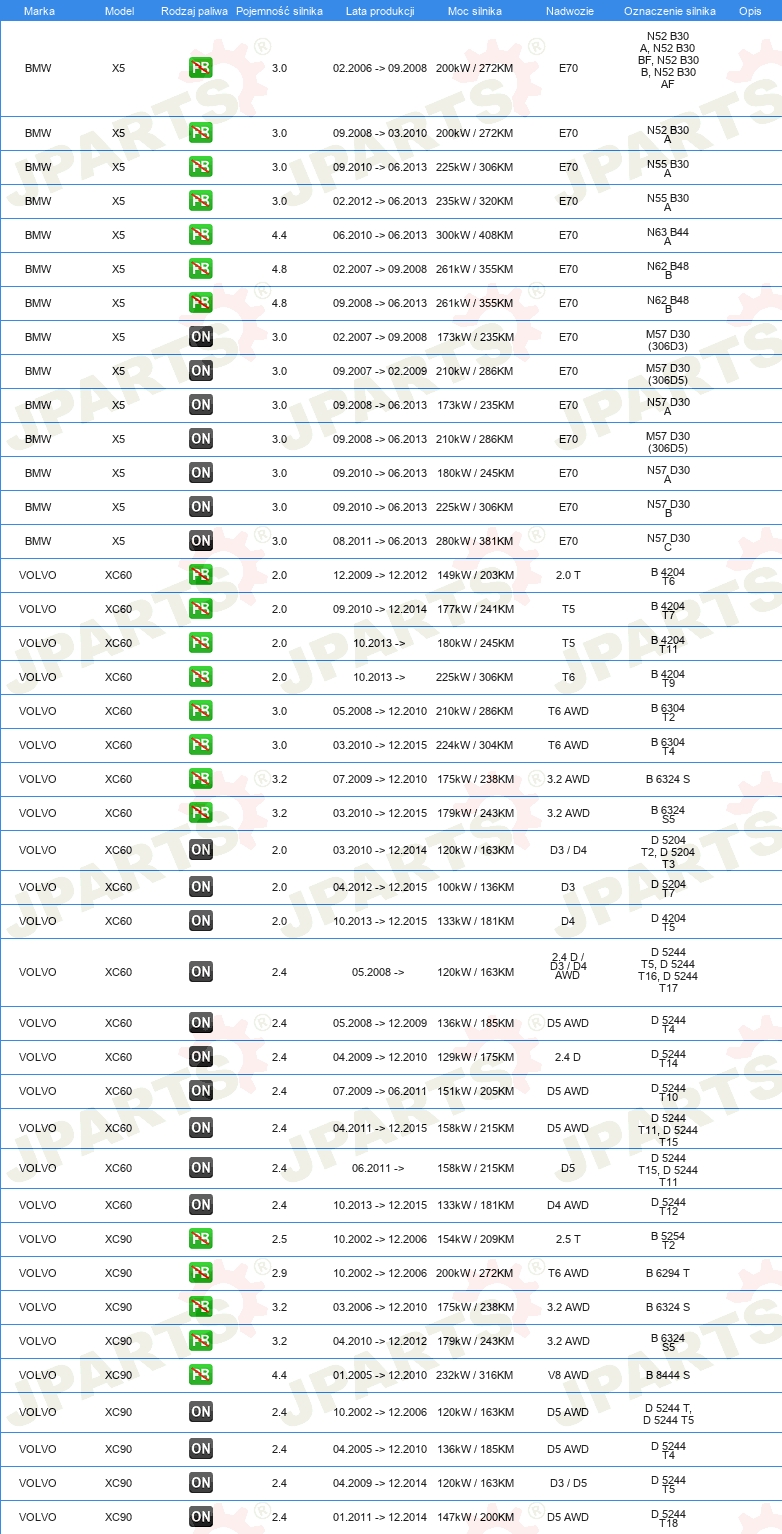Viewport: 782px width, 1534px height.
Task: Select the D3 / D4 body cell
Action: pyautogui.click(x=568, y=850)
